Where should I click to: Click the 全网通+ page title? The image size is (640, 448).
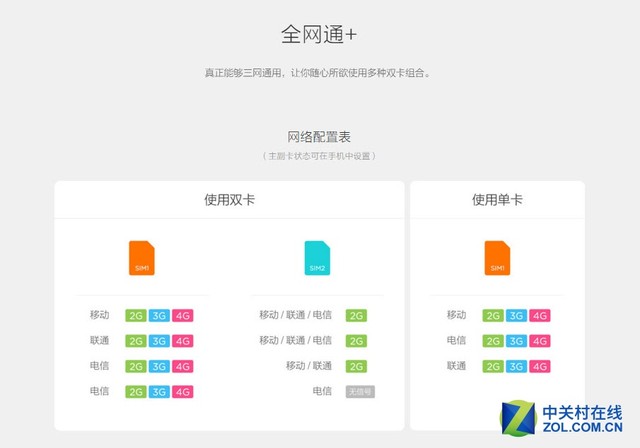point(319,34)
